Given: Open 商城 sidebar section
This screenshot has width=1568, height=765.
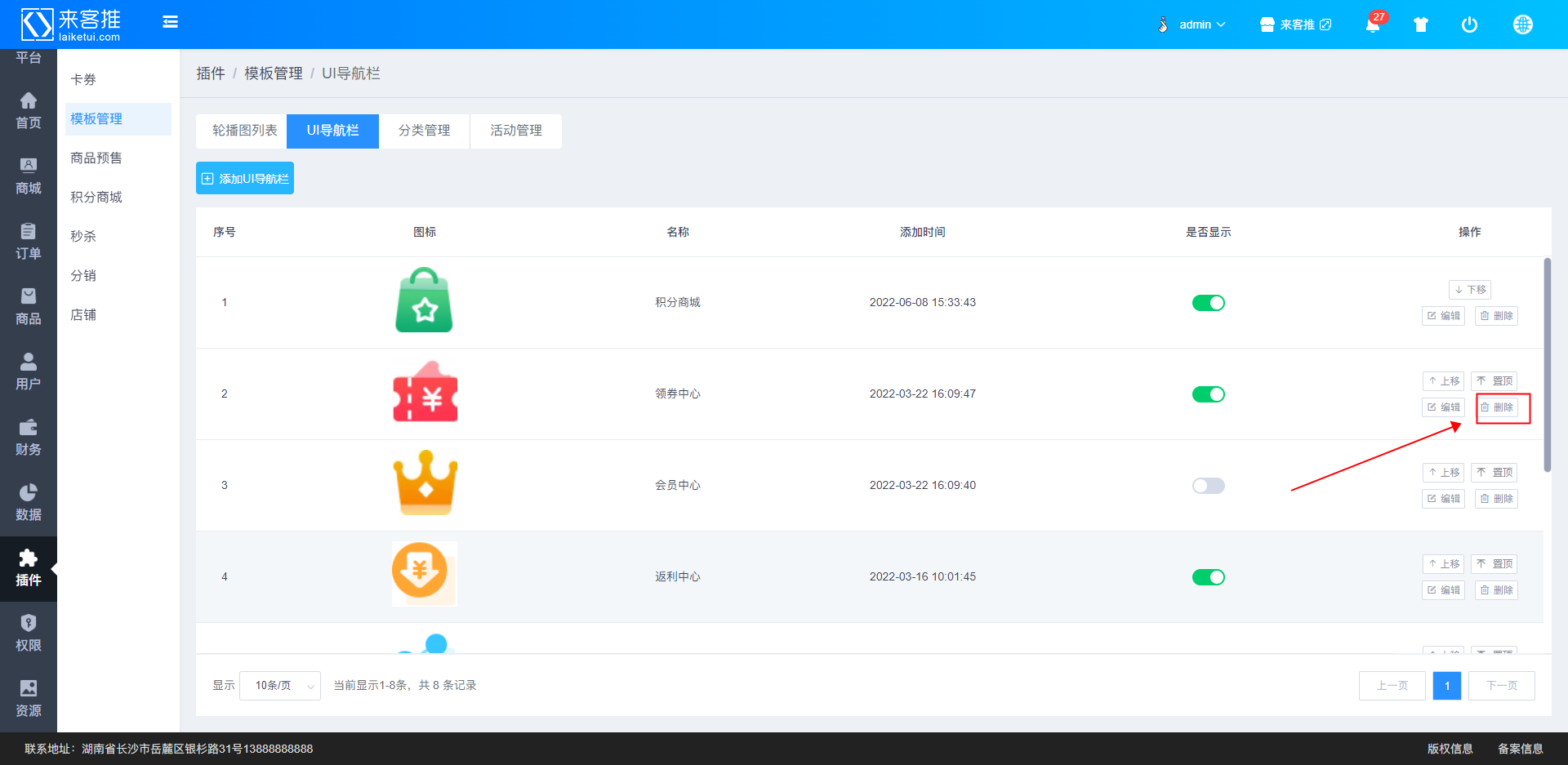Looking at the screenshot, I should (29, 176).
